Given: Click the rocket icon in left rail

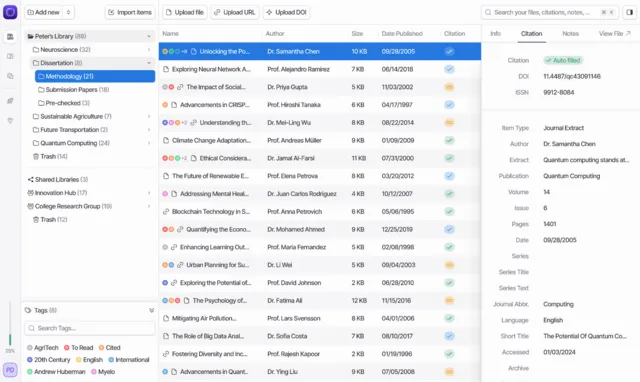Looking at the screenshot, I should (x=10, y=100).
